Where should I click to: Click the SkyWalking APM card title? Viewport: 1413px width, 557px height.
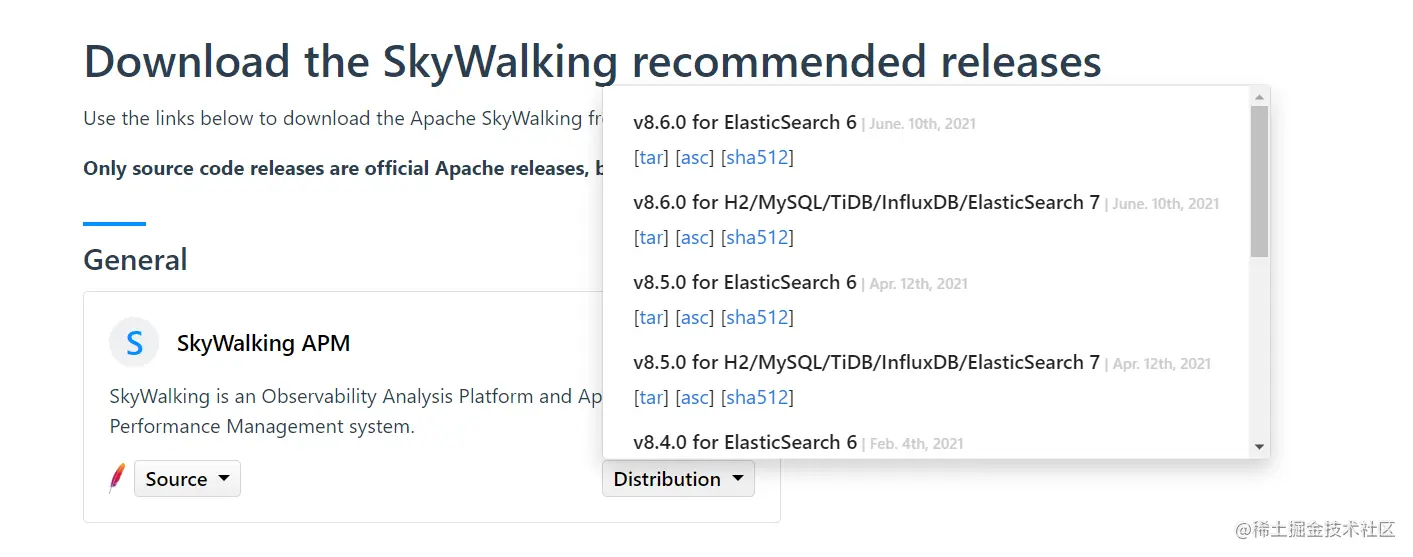263,343
